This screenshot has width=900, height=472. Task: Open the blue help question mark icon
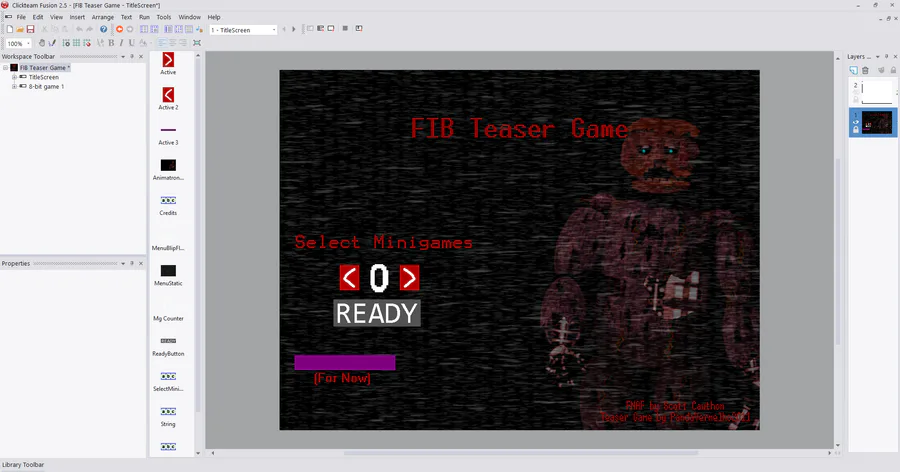click(x=103, y=29)
